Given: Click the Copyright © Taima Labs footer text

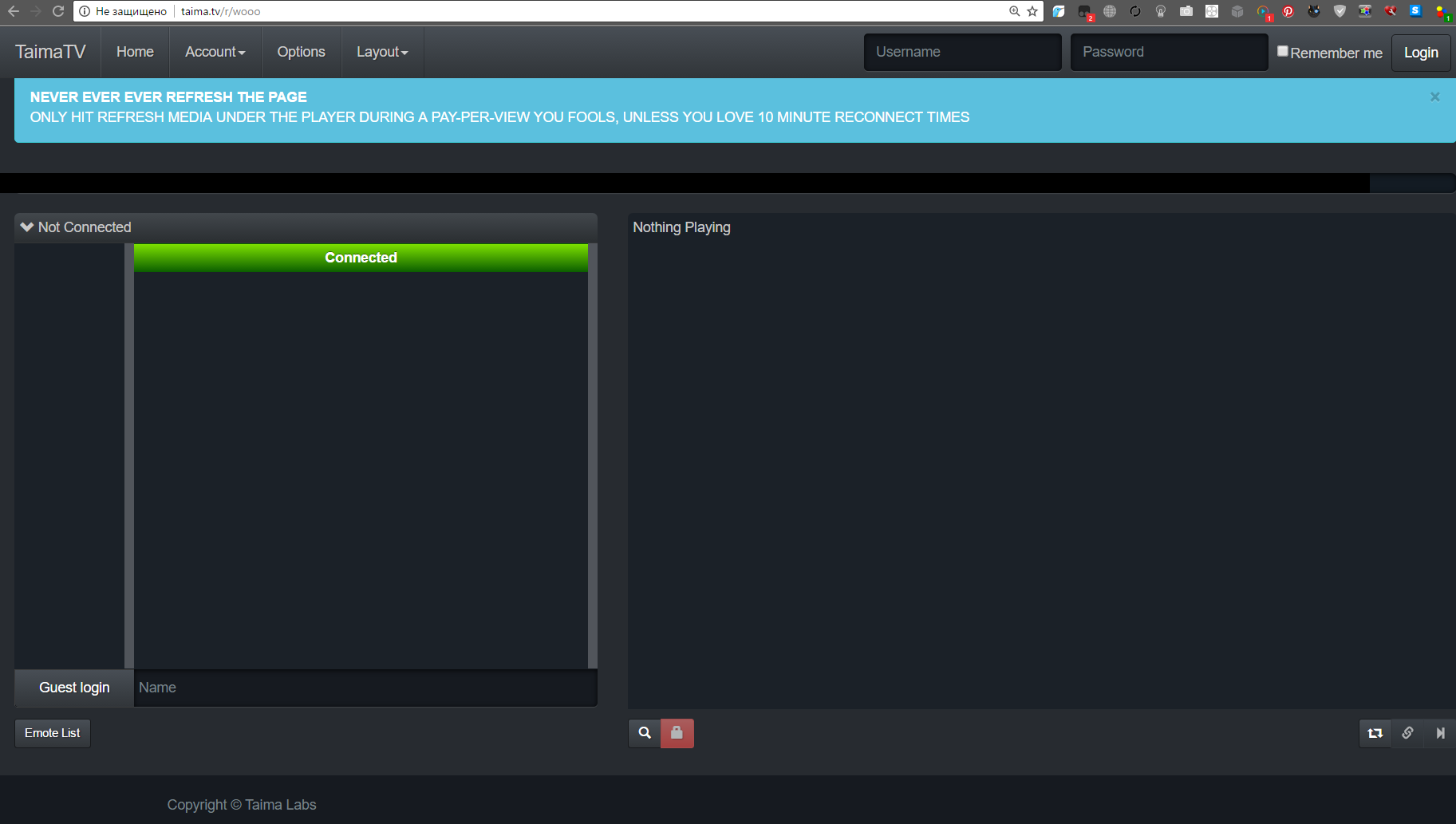Looking at the screenshot, I should coord(242,805).
